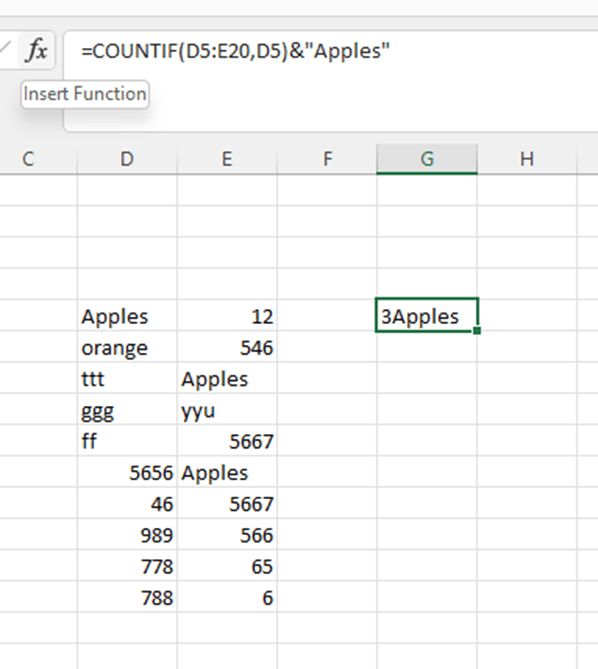598x669 pixels.
Task: Click into the formula bar containing COUNTIF
Action: coord(331,81)
